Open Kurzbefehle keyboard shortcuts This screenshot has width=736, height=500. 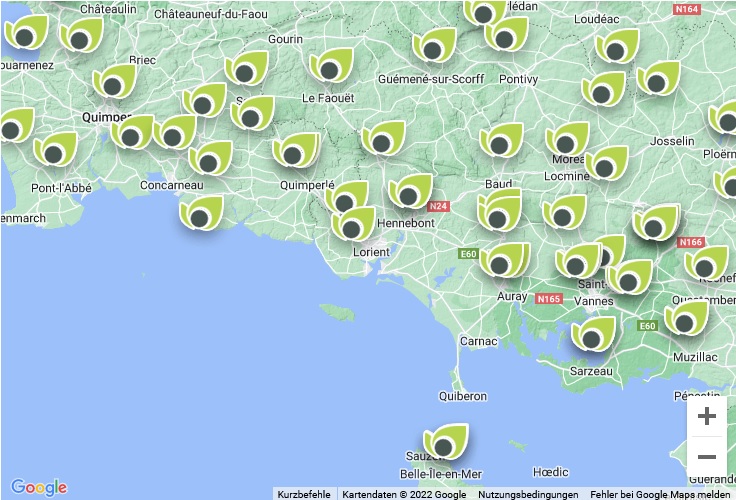coord(304,494)
